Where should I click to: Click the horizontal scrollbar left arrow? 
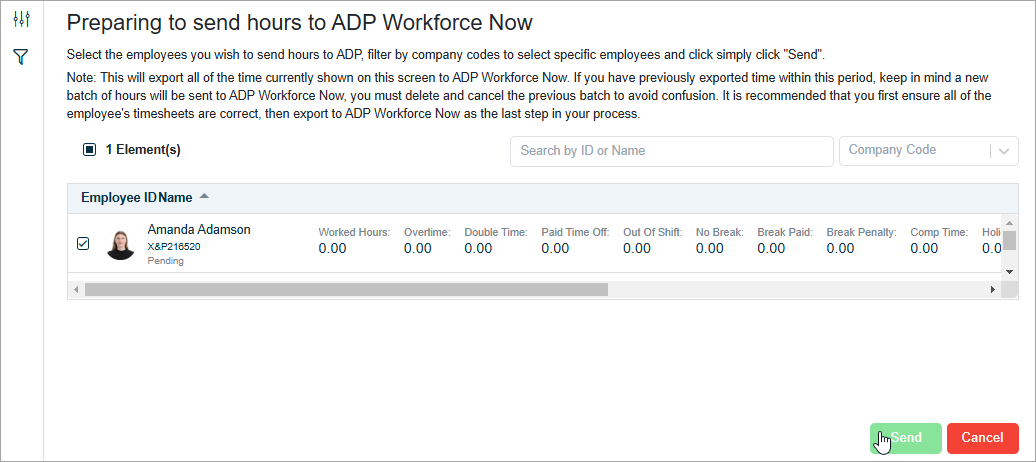pyautogui.click(x=76, y=289)
